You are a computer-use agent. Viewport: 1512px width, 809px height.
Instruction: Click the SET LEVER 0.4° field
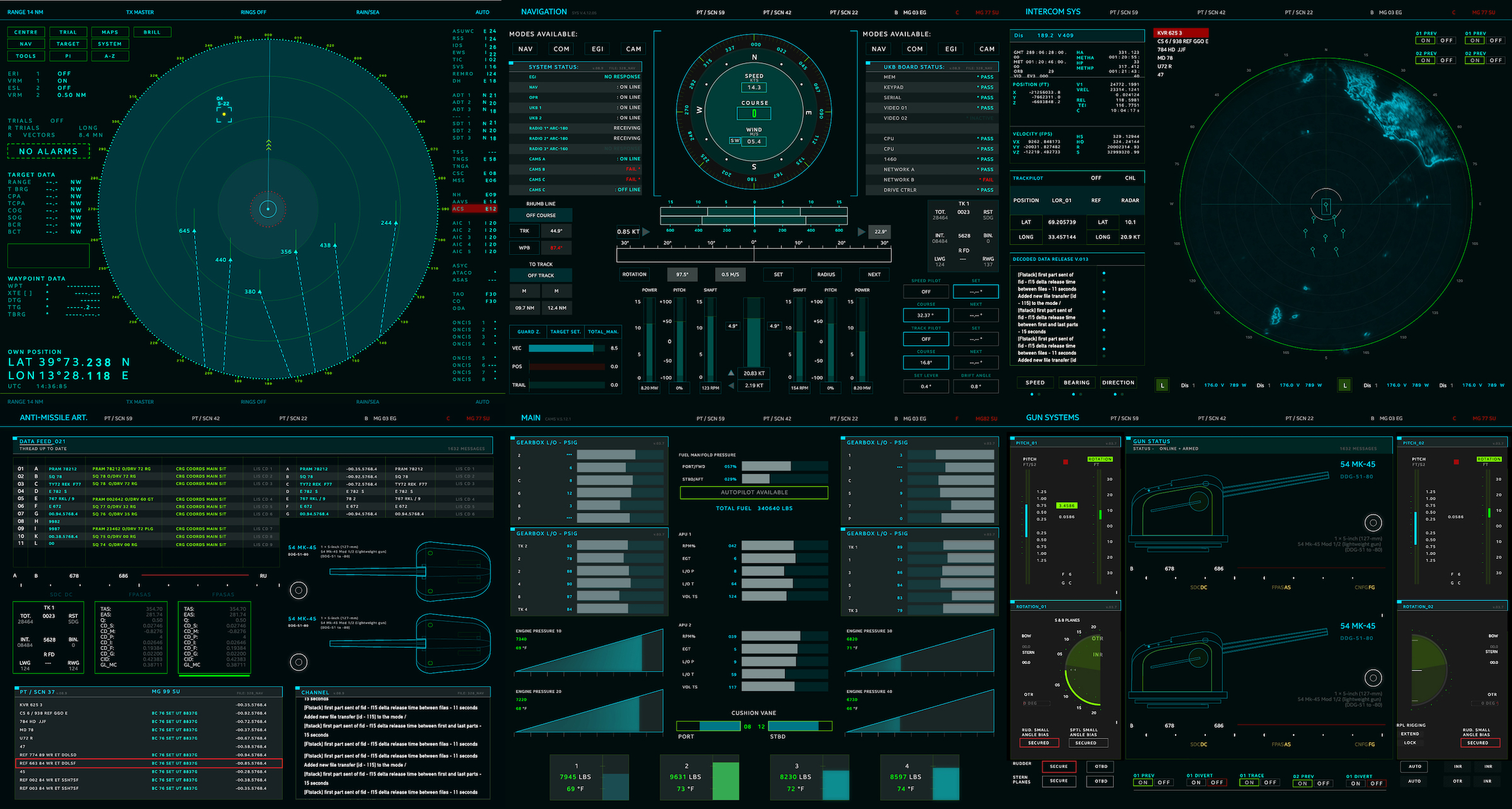pos(925,386)
